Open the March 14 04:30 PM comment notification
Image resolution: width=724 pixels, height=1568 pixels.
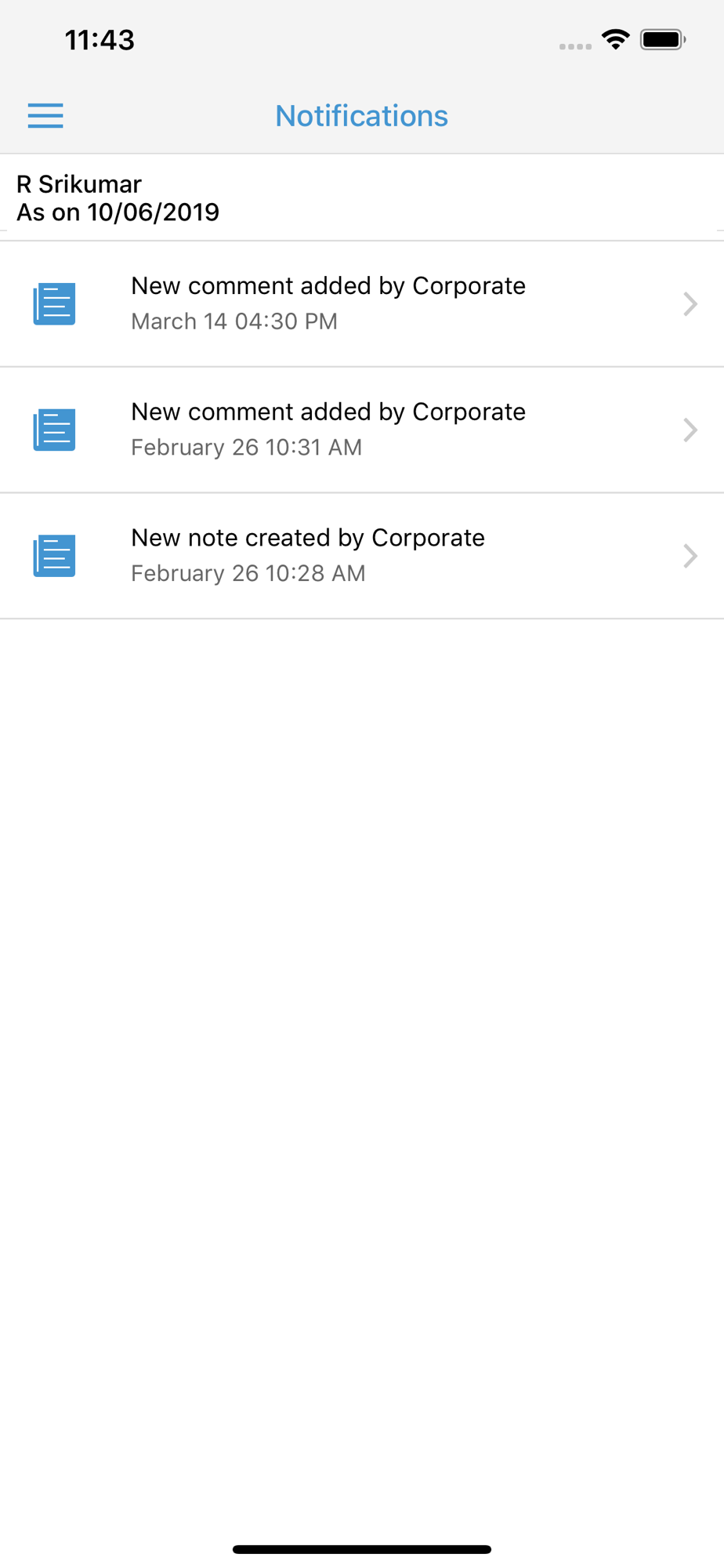click(x=362, y=304)
